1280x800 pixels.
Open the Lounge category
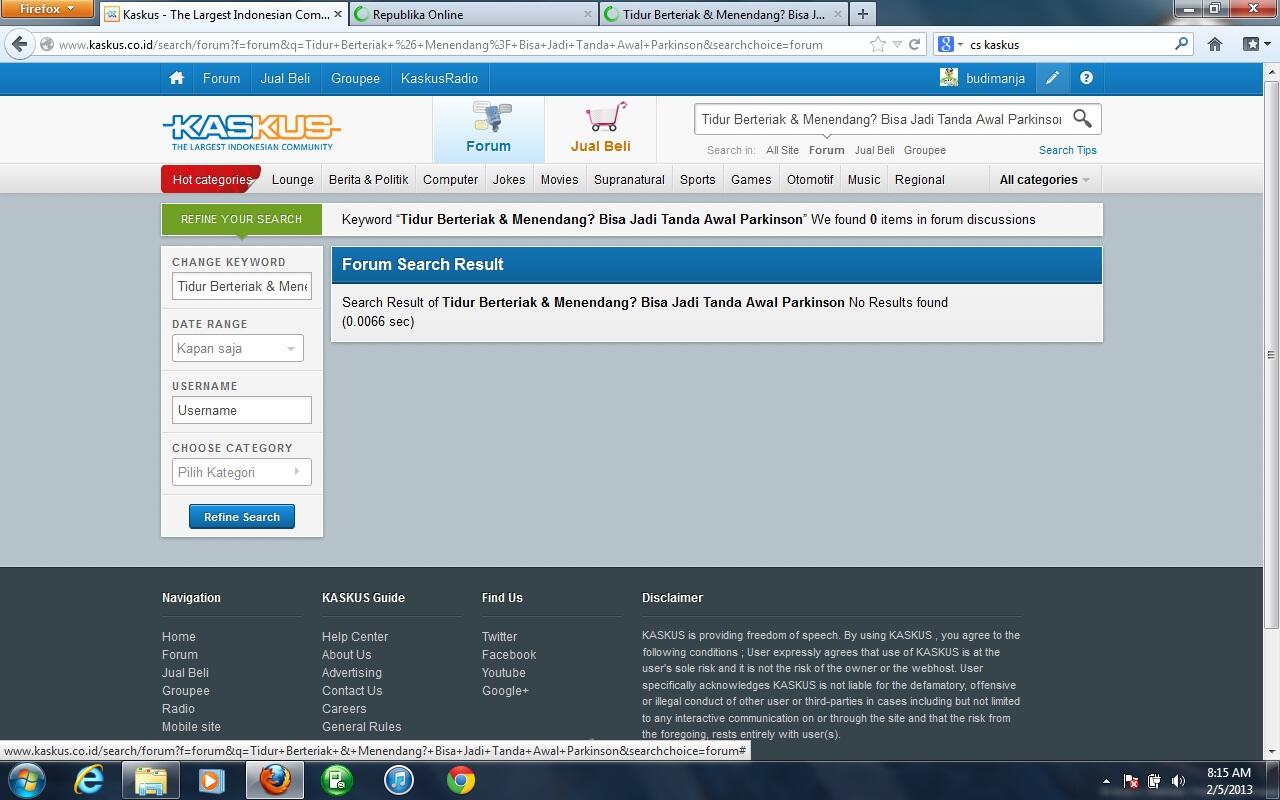[x=293, y=180]
